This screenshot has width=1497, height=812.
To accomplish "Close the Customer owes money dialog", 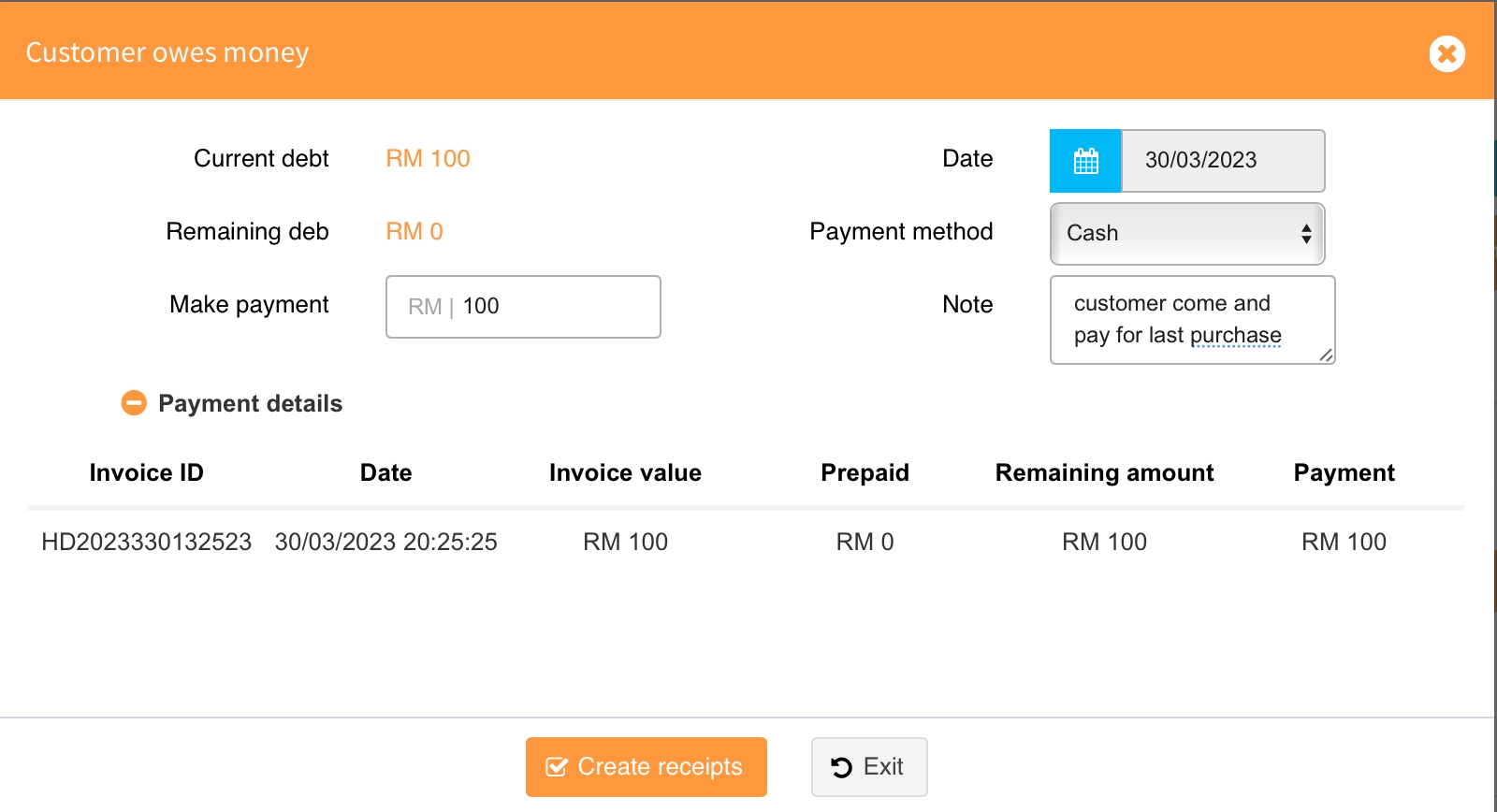I will (1446, 53).
